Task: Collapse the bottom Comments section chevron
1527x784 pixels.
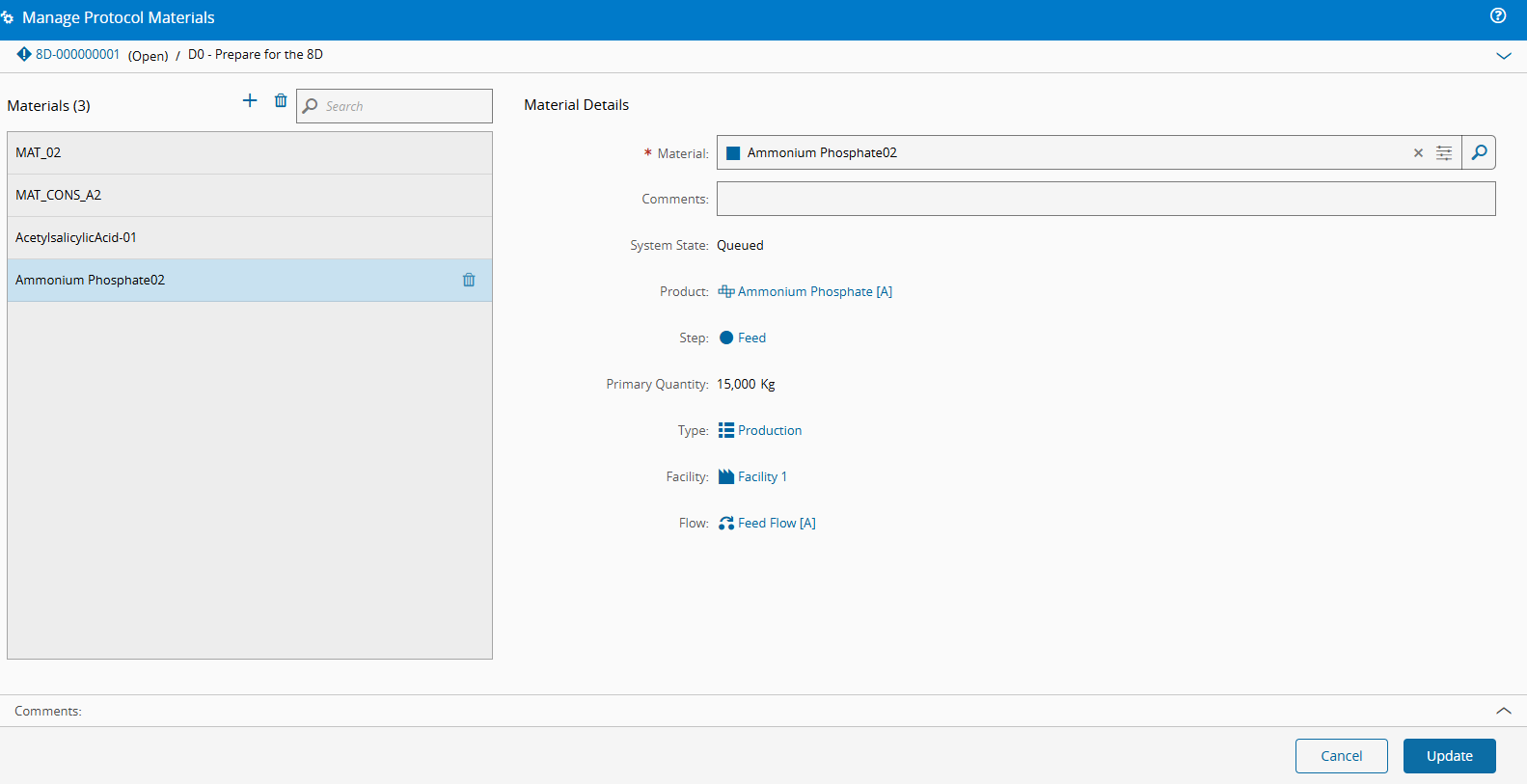Action: pos(1503,711)
